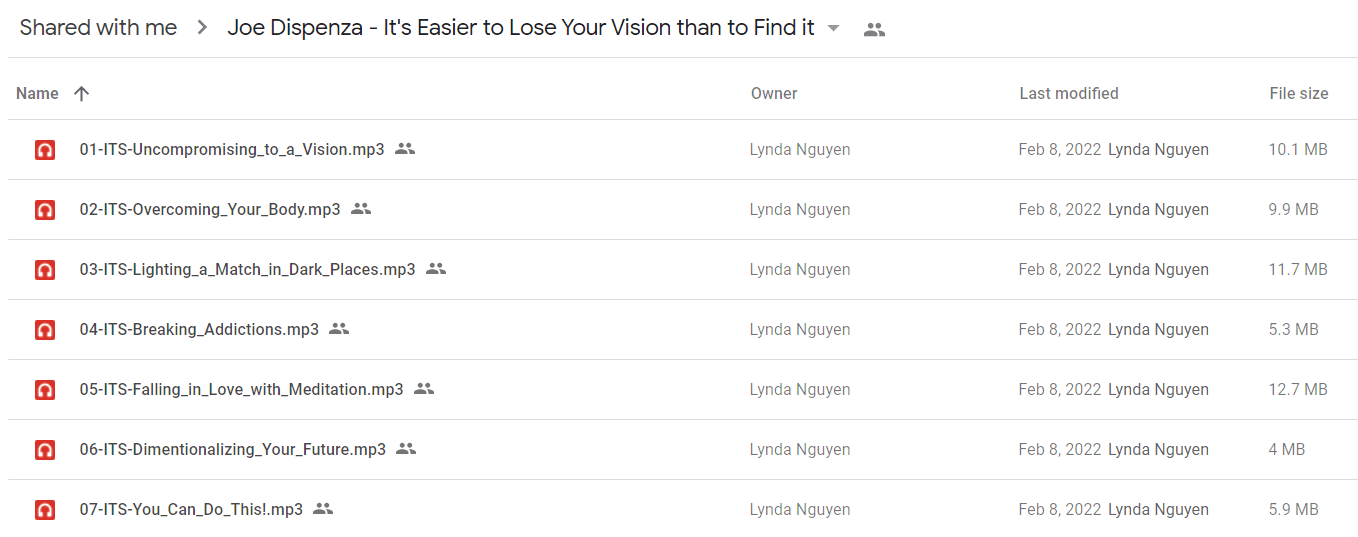This screenshot has width=1358, height=537.
Task: Click the File size column header
Action: pos(1299,93)
